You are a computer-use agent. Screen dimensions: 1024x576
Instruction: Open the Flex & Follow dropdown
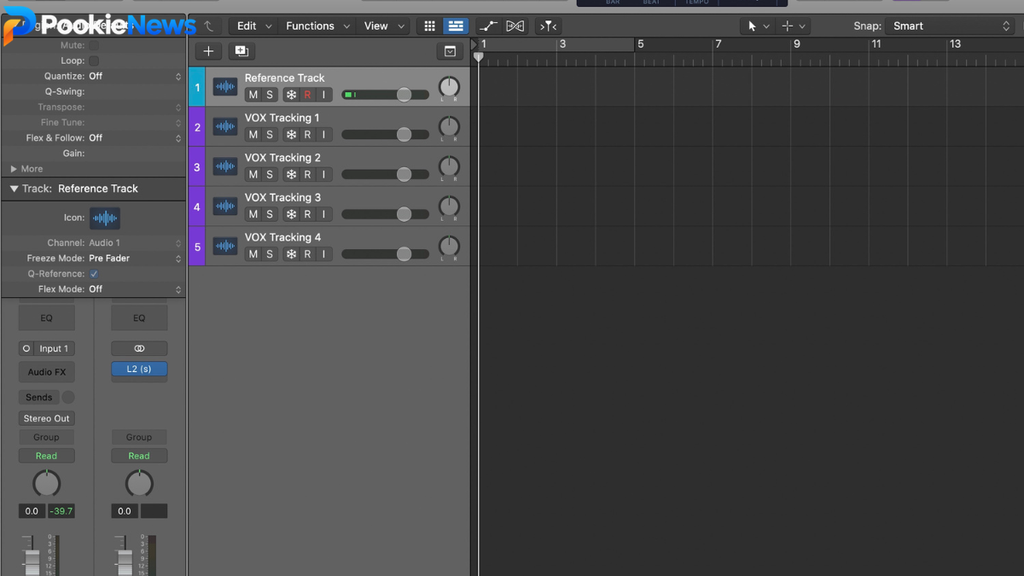pyautogui.click(x=134, y=138)
